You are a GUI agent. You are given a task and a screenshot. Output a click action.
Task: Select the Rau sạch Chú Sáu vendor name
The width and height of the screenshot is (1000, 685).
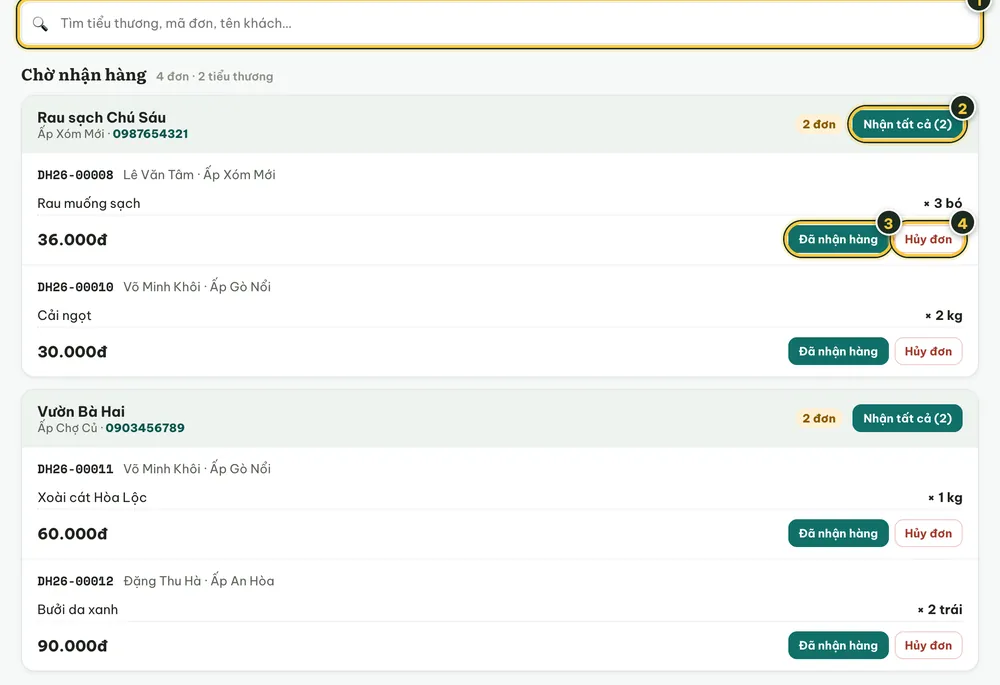tap(101, 117)
